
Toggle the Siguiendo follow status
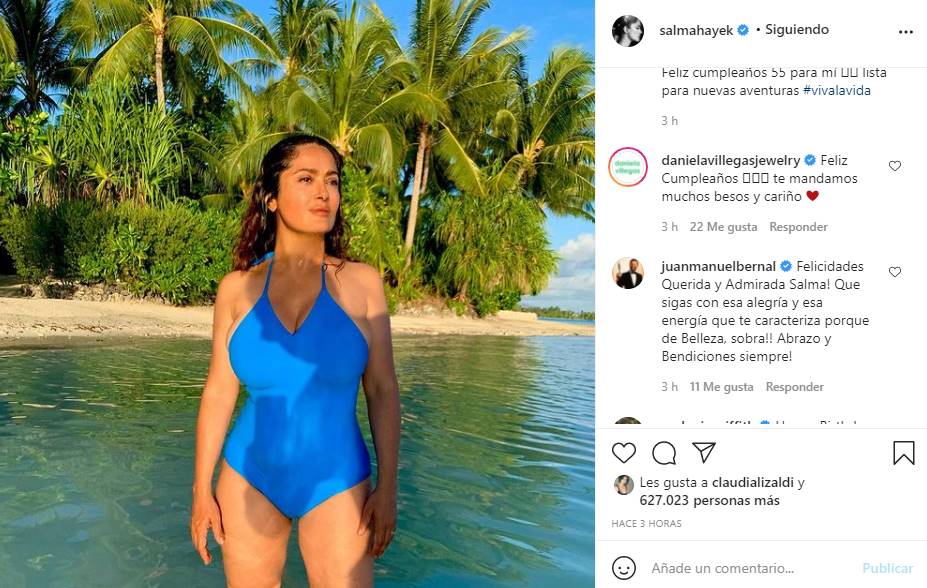coord(797,30)
